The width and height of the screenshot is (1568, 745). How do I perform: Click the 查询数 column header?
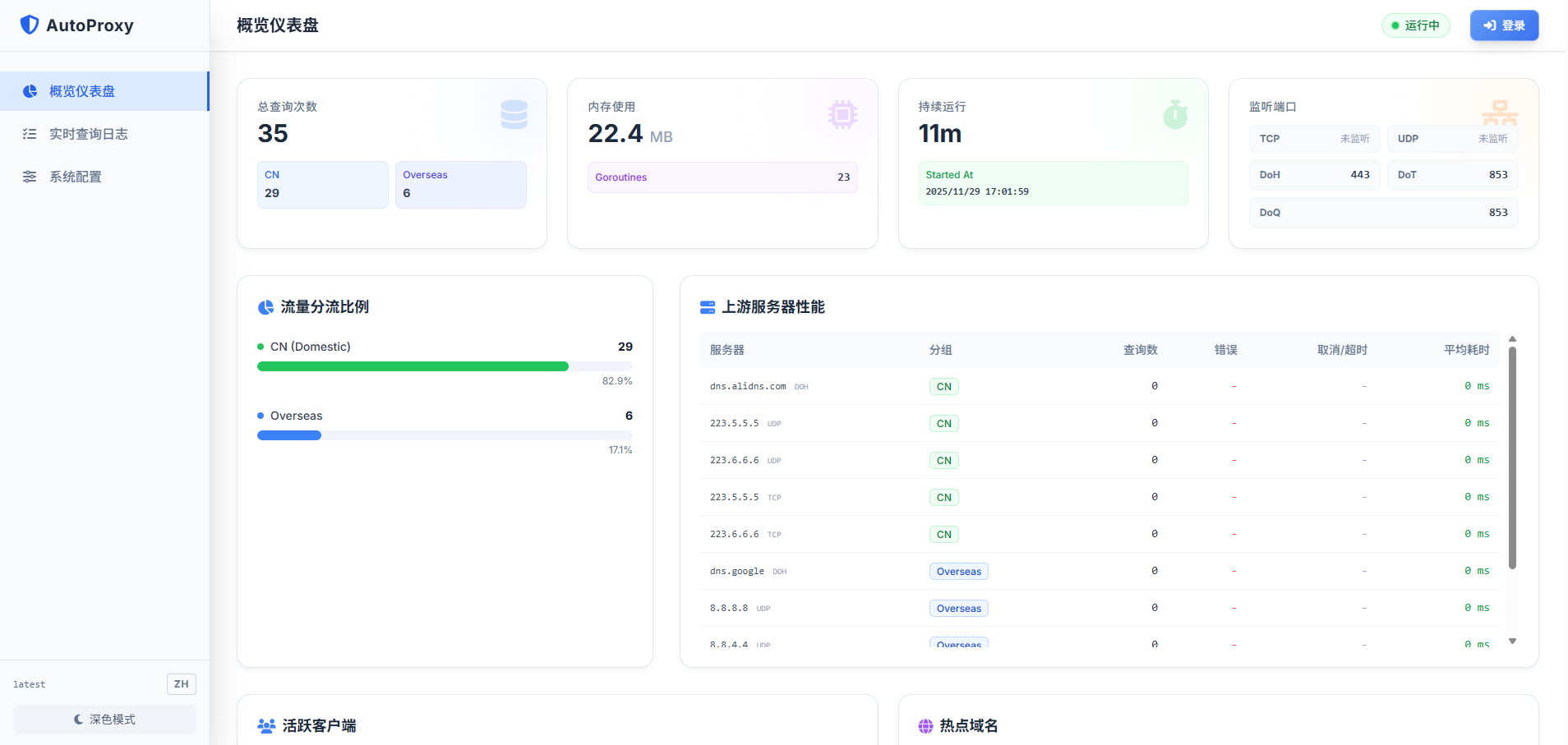point(1140,350)
